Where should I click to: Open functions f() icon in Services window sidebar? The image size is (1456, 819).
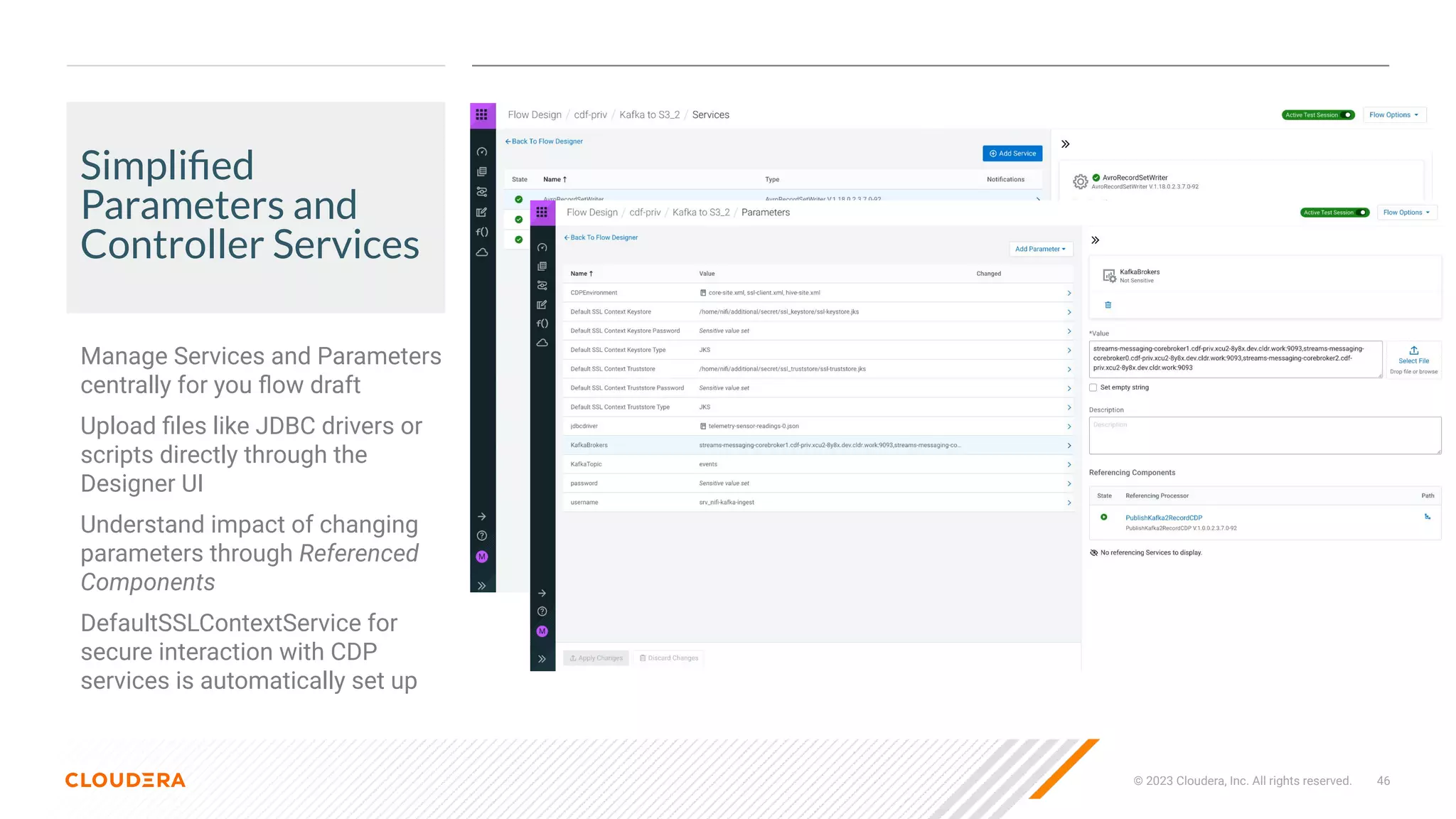(x=482, y=232)
